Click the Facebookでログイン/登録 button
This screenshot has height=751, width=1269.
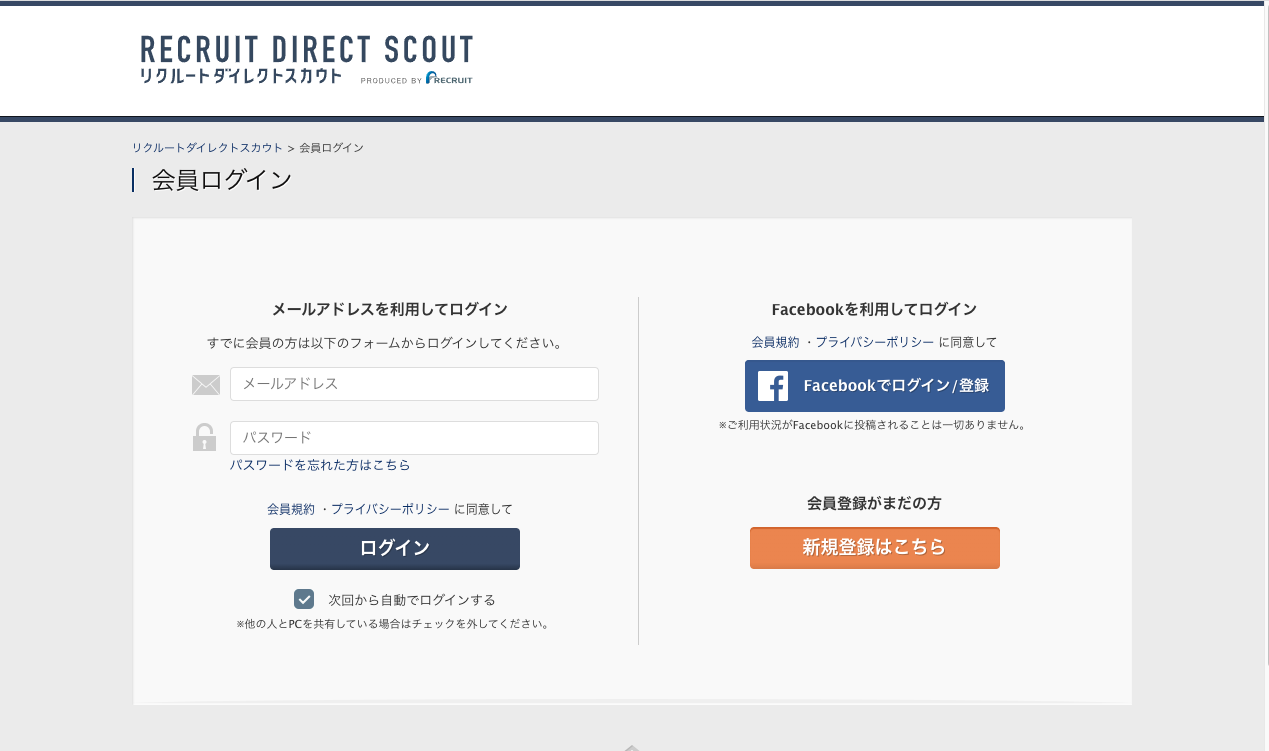(x=875, y=386)
